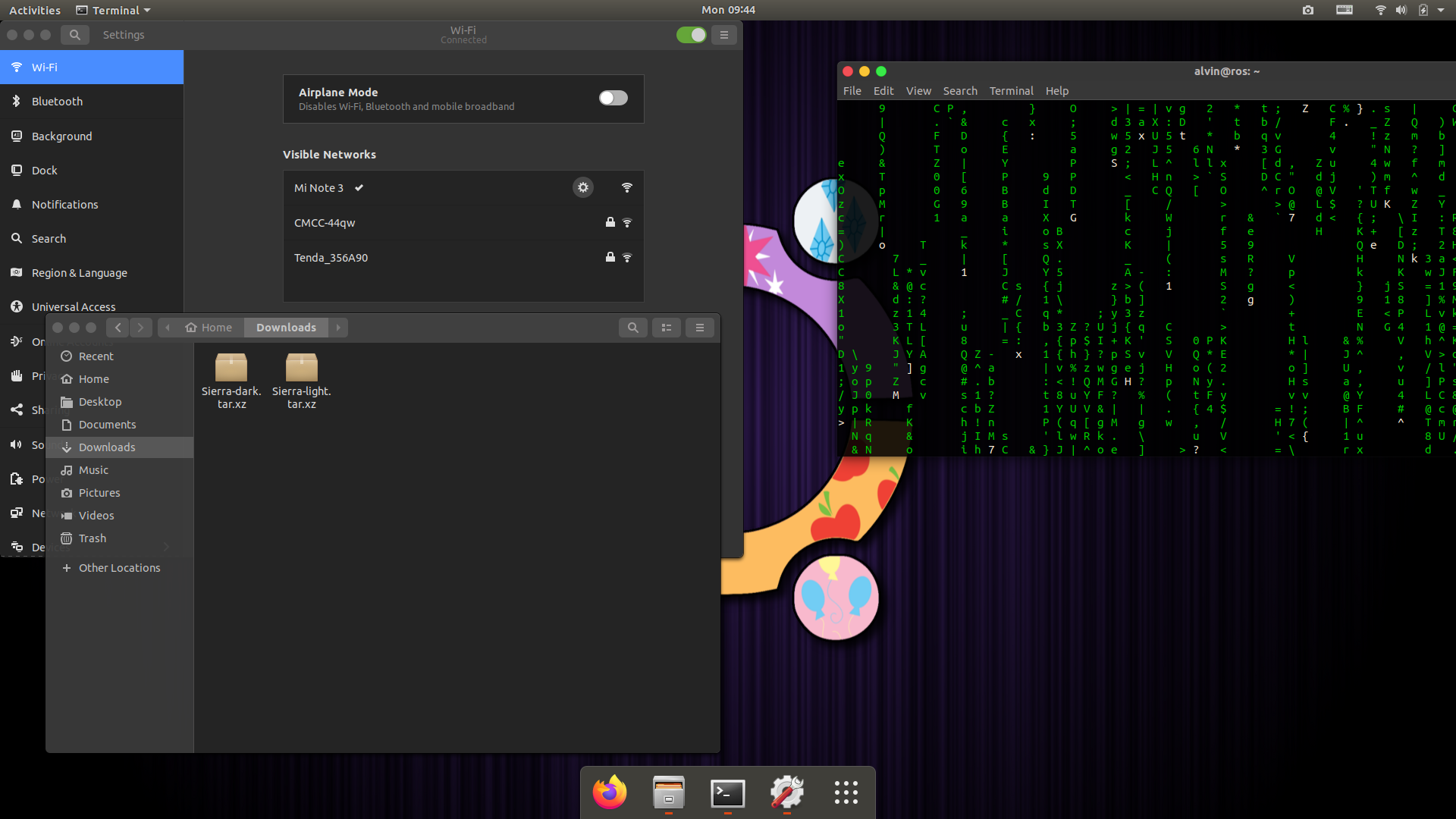Toggle Airplane Mode switch off

[x=613, y=97]
